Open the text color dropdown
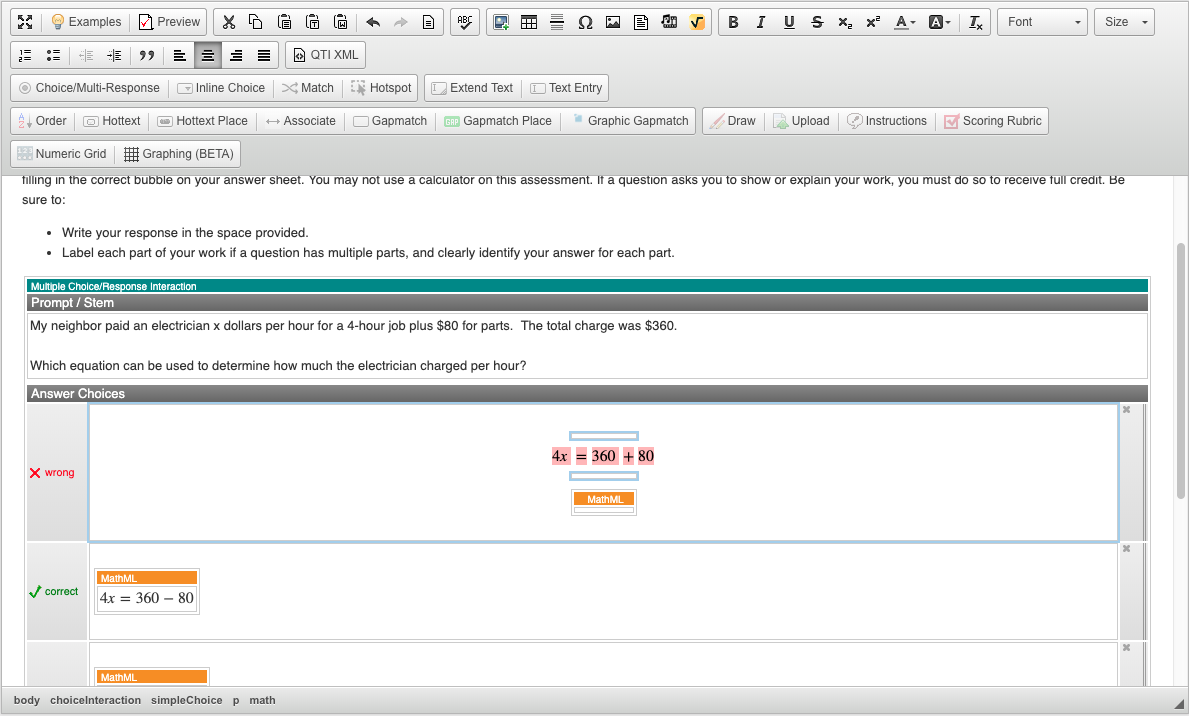 905,22
